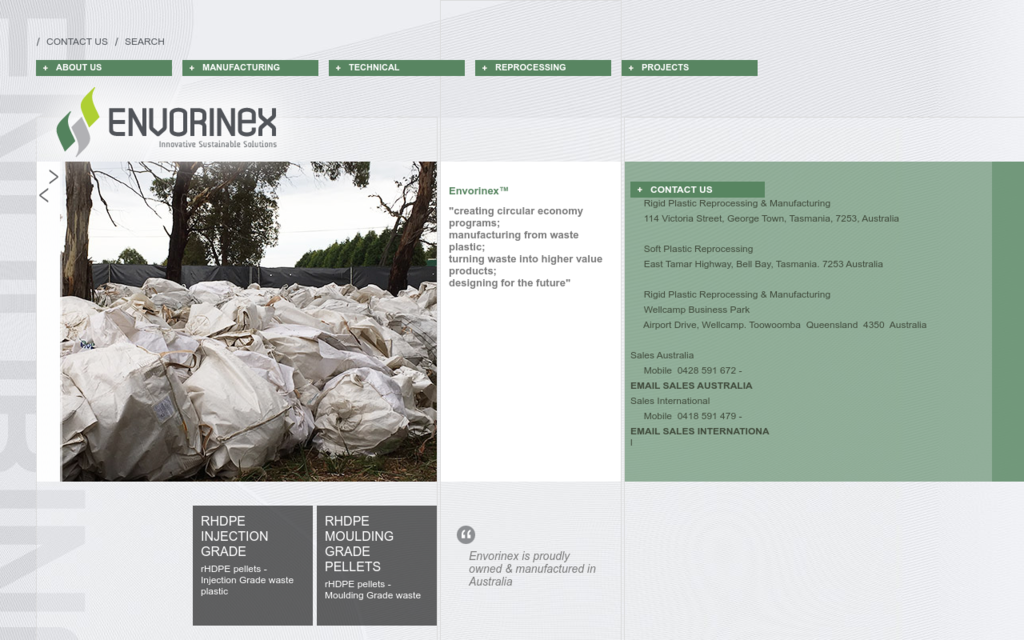Expand the About Us menu

point(104,67)
